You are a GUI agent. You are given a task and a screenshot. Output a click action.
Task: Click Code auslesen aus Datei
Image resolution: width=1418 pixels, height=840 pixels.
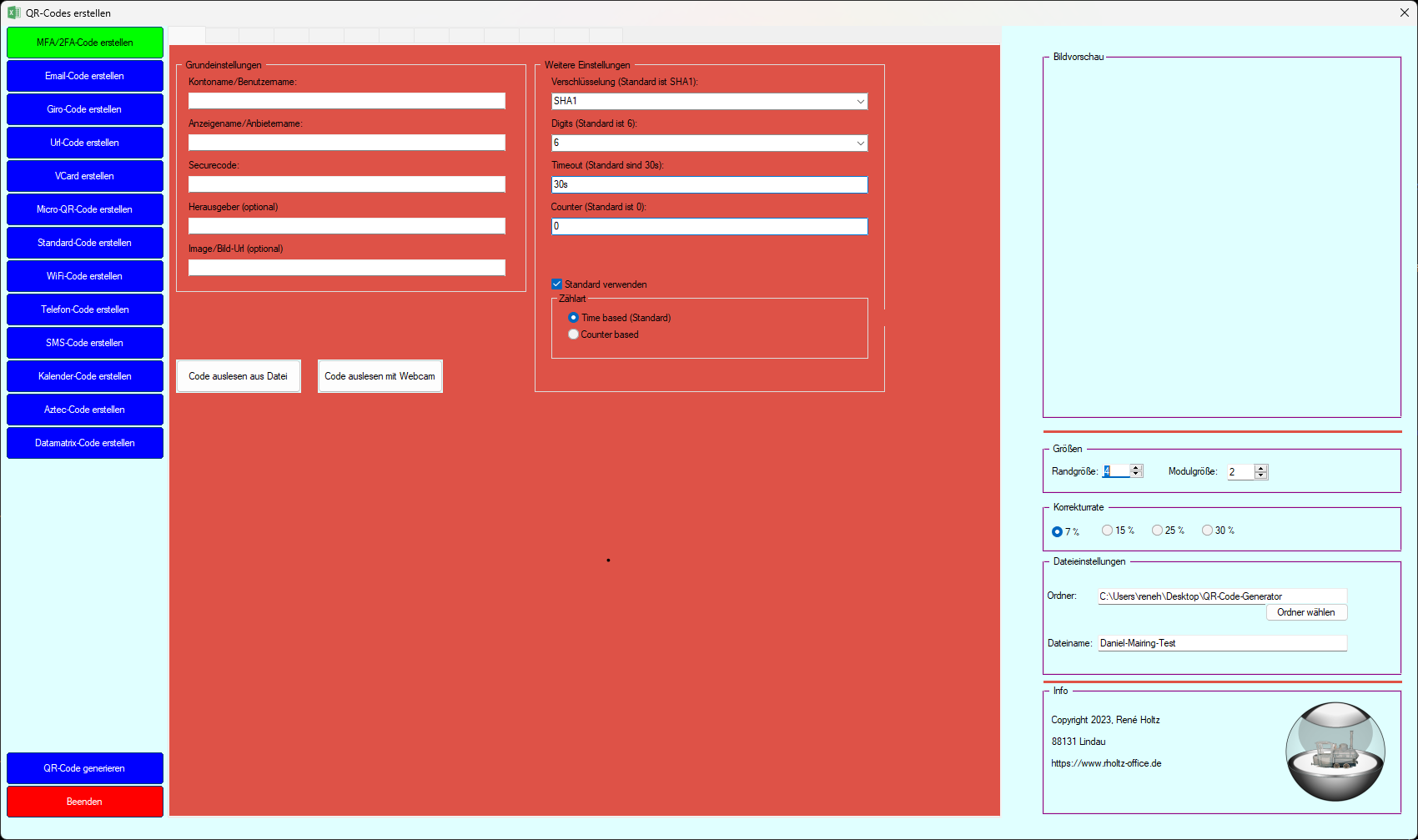239,376
